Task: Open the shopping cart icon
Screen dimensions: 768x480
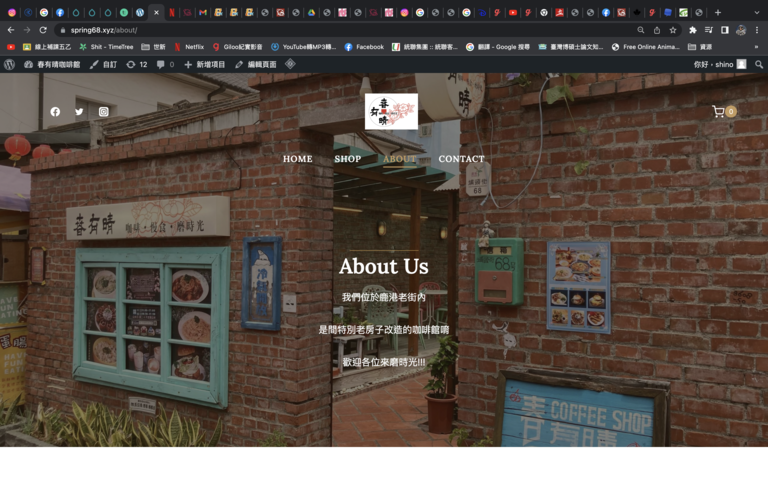Action: pyautogui.click(x=719, y=112)
